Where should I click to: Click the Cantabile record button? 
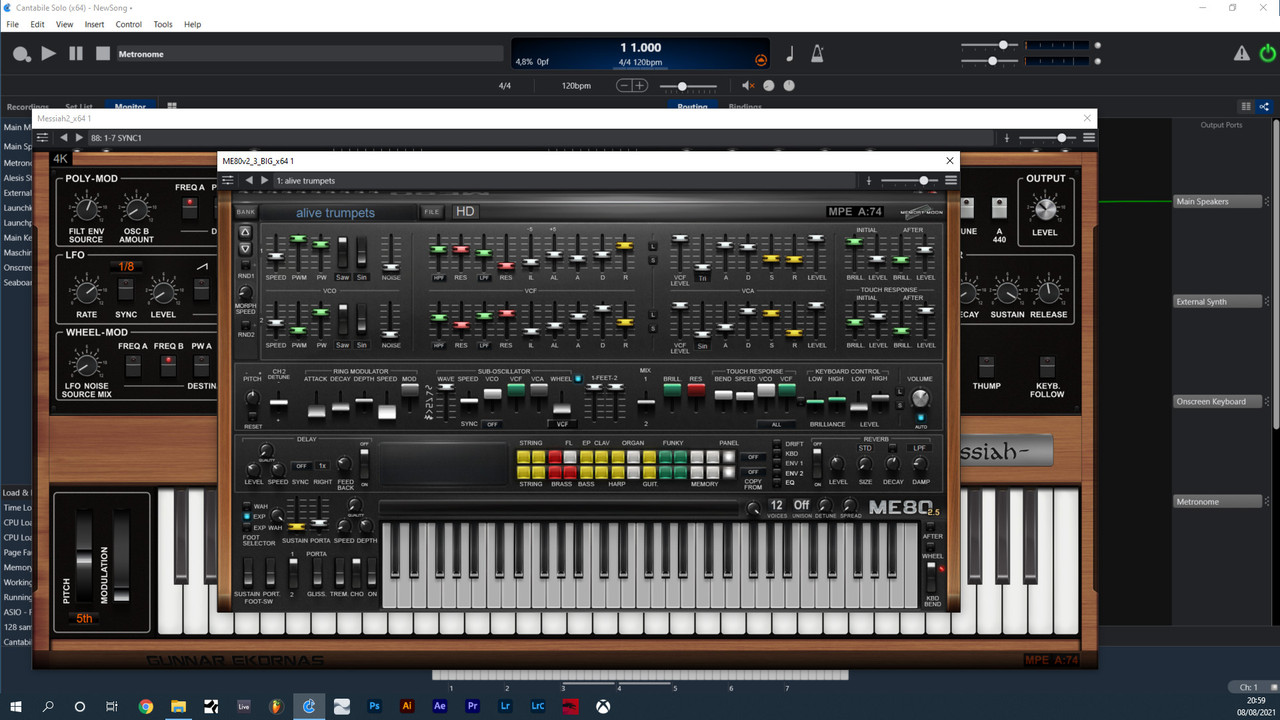[x=21, y=54]
